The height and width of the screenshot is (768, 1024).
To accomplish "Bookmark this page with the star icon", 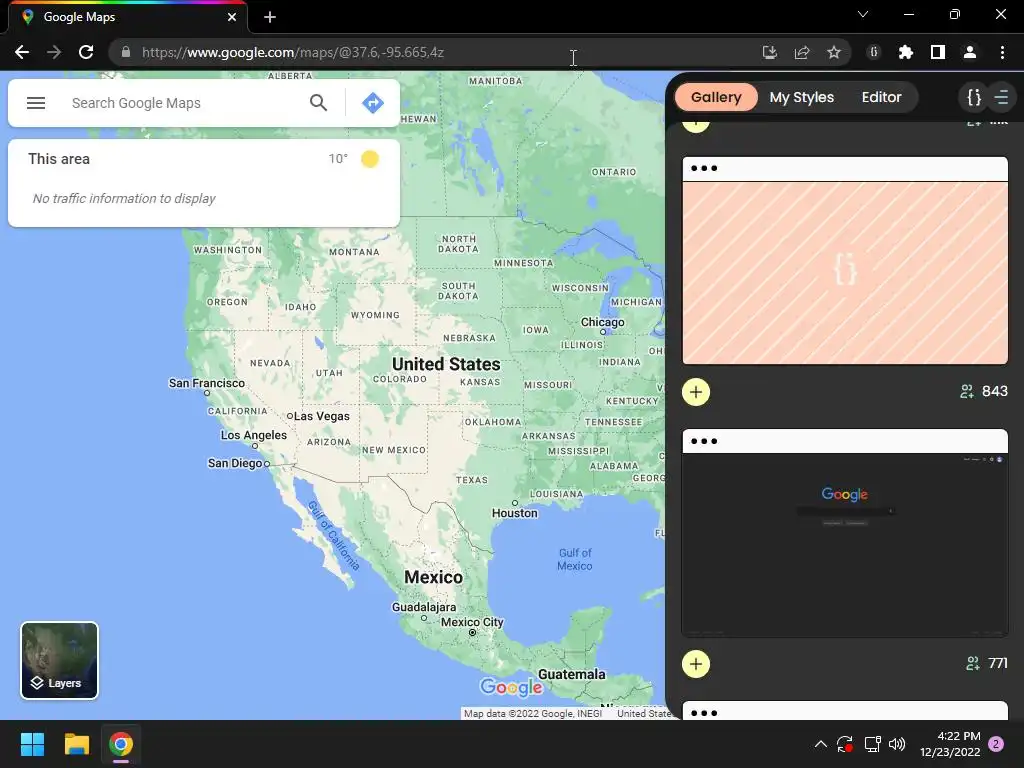I will coord(834,52).
